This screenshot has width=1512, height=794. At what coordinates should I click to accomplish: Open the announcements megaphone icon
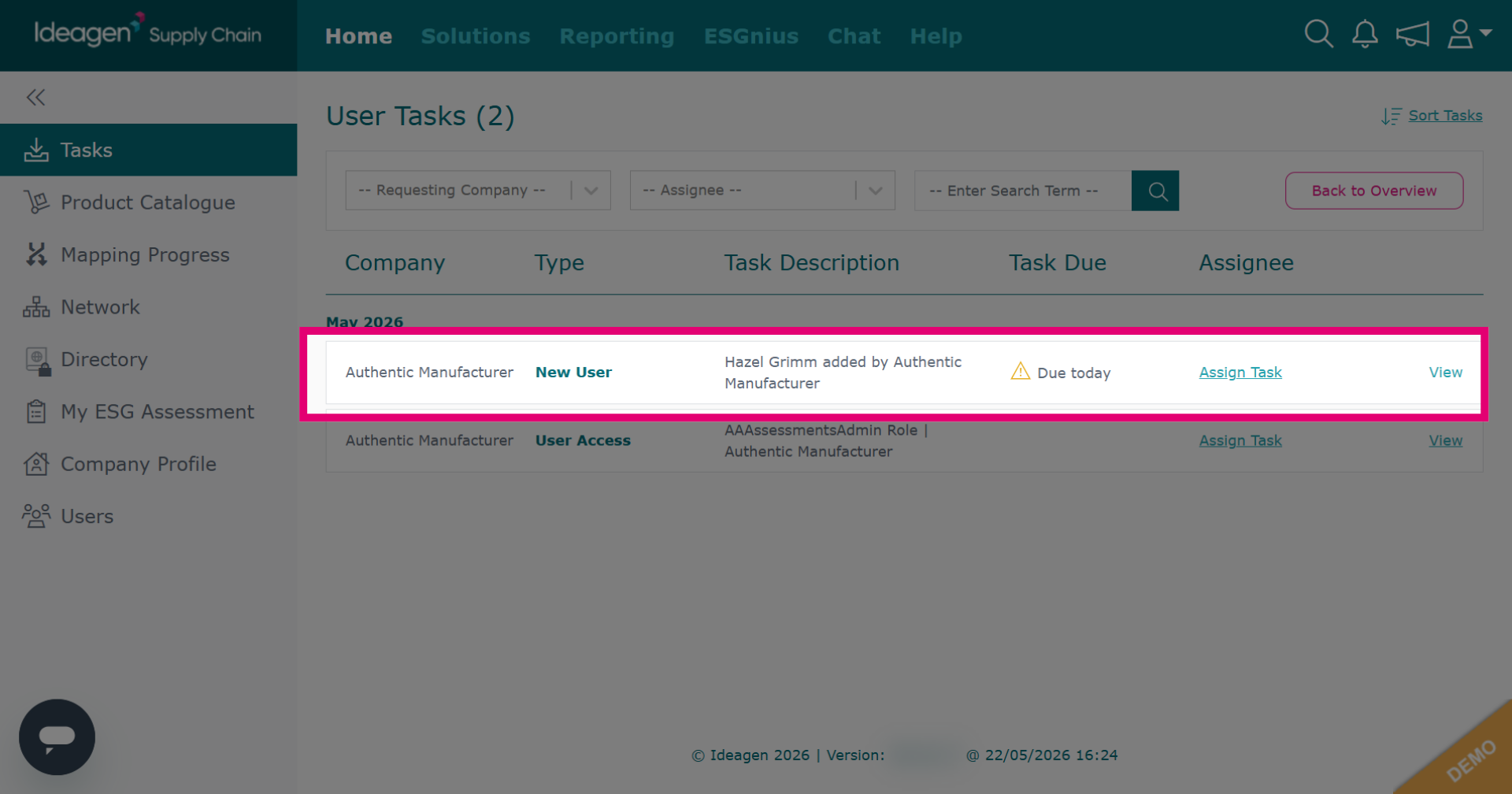(x=1412, y=35)
